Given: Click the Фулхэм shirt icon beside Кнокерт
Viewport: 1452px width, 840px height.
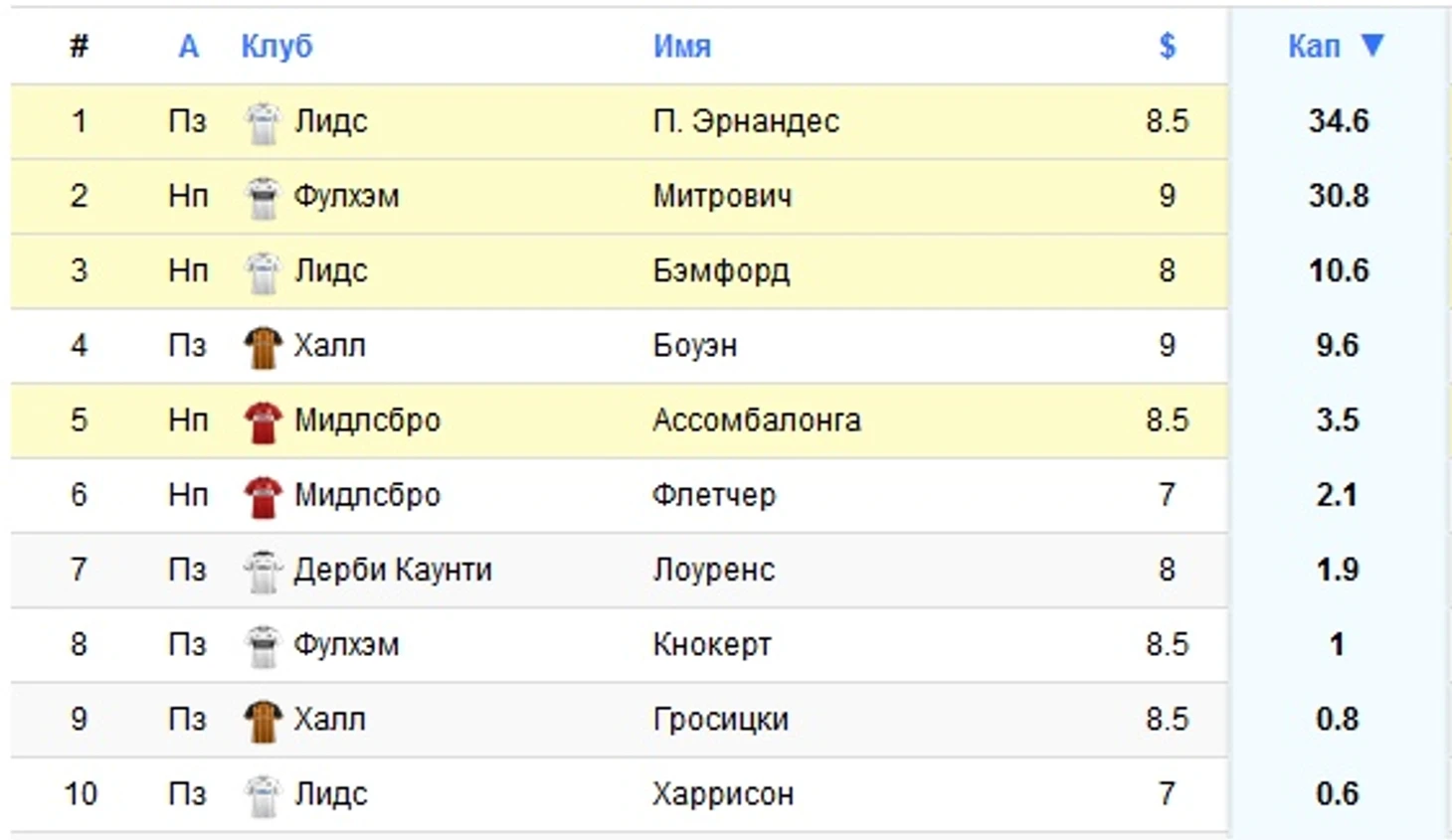Looking at the screenshot, I should pyautogui.click(x=263, y=644).
